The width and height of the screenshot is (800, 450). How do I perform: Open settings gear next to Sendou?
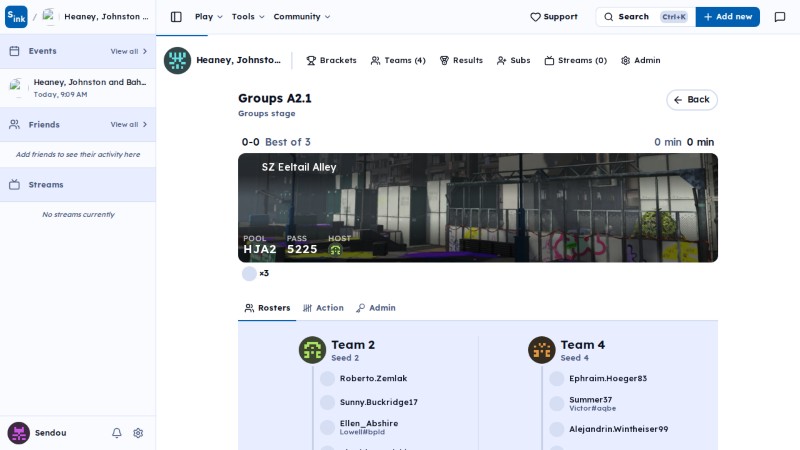point(138,433)
